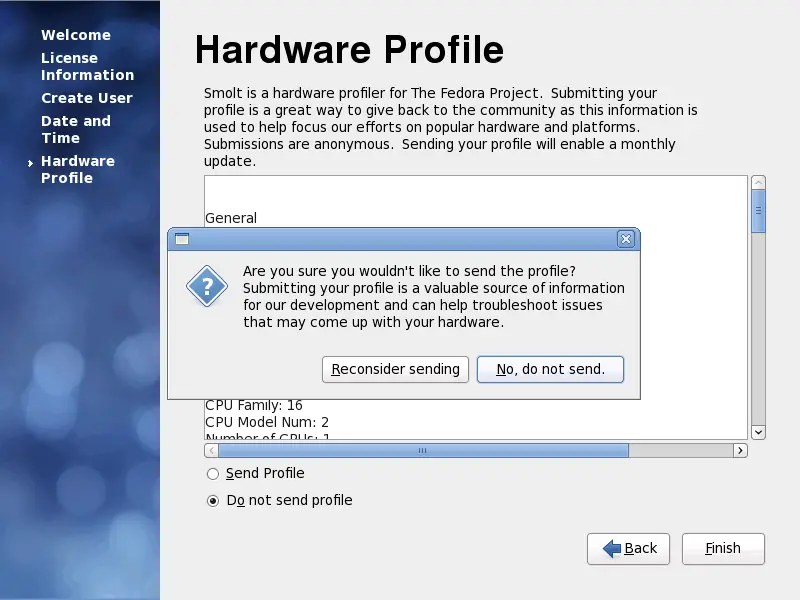Click the Finish button
Screen dimensions: 800x600
coord(723,548)
